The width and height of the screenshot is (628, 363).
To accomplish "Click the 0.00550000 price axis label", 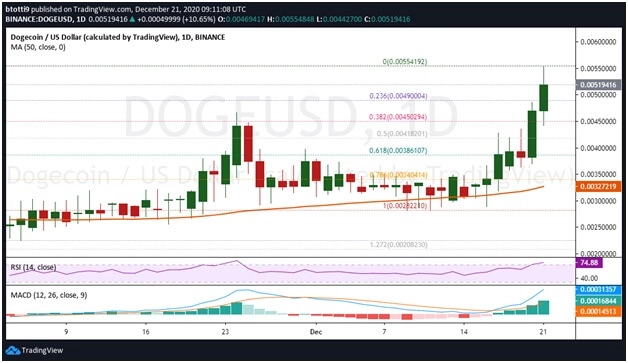I will [x=598, y=69].
